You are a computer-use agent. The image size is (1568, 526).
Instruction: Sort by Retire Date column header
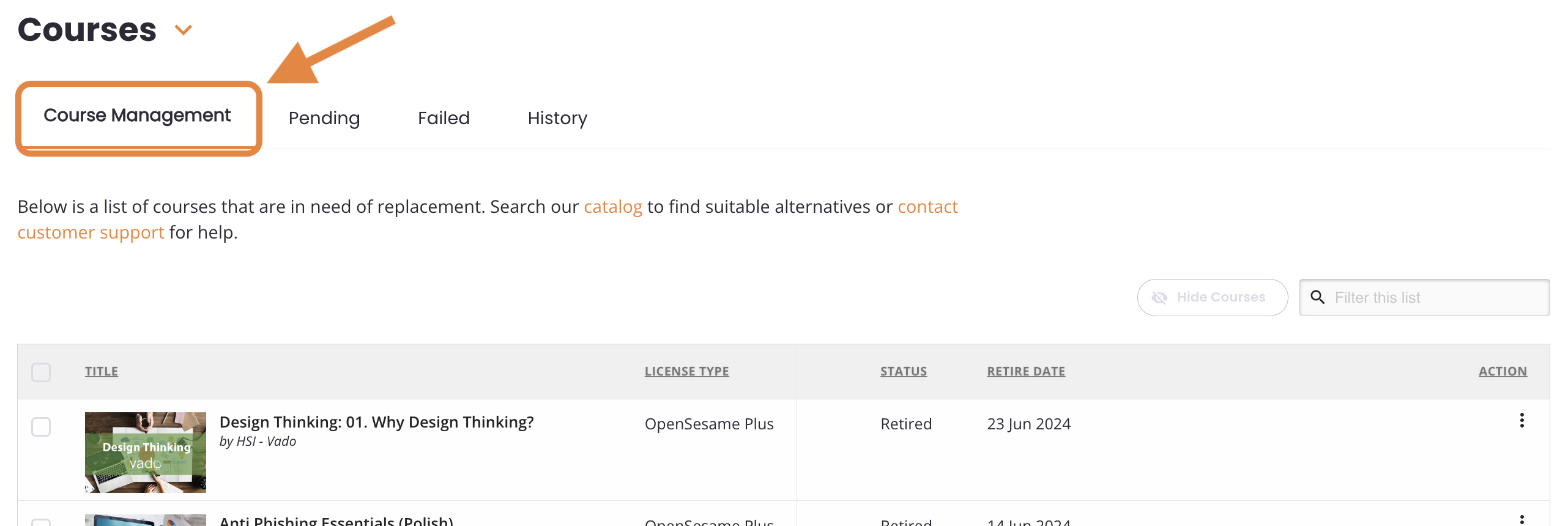[x=1026, y=371]
